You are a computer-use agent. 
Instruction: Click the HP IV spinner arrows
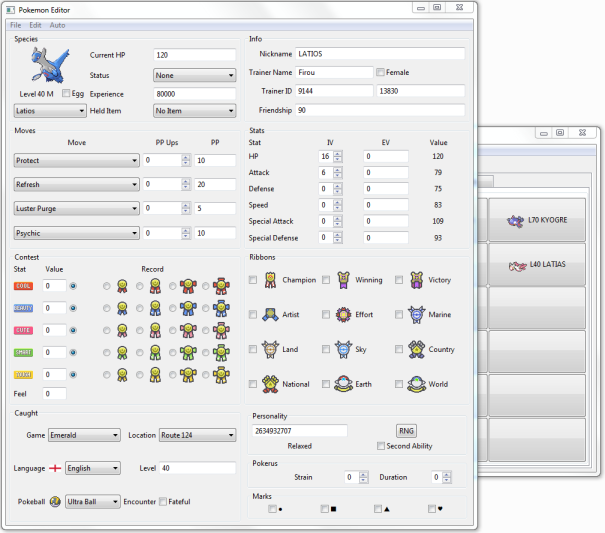[338, 156]
